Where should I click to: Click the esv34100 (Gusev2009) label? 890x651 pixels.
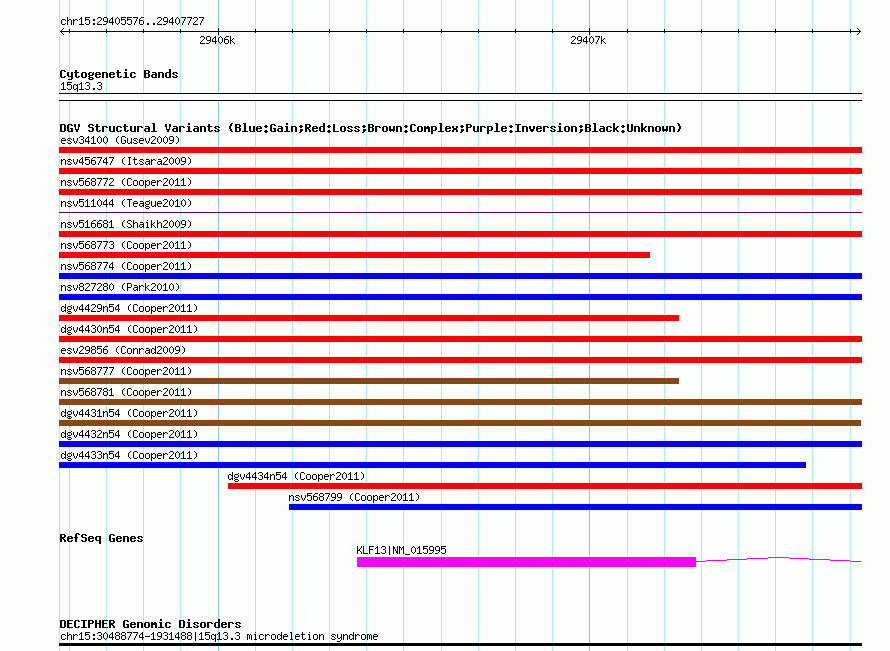point(120,140)
